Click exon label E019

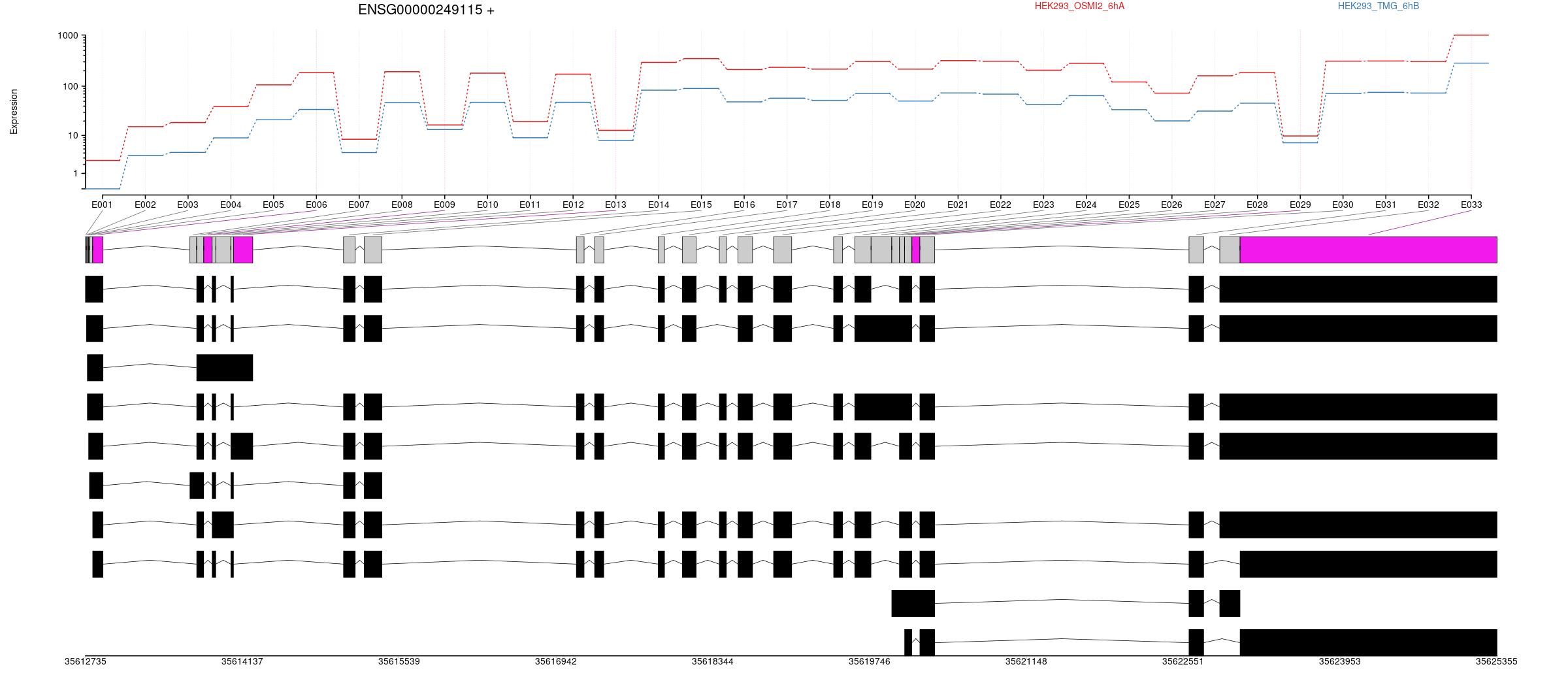click(872, 205)
